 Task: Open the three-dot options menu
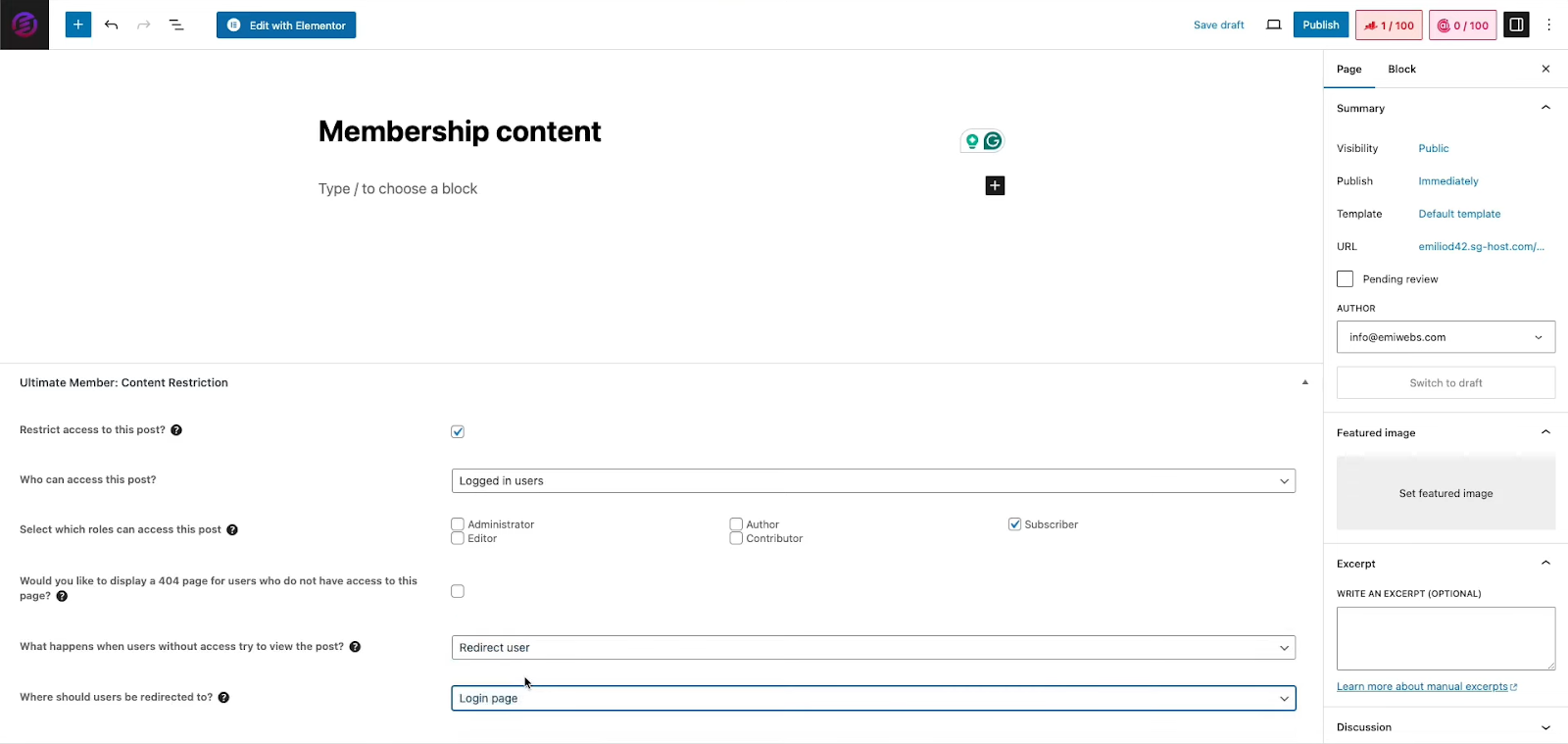(1548, 25)
